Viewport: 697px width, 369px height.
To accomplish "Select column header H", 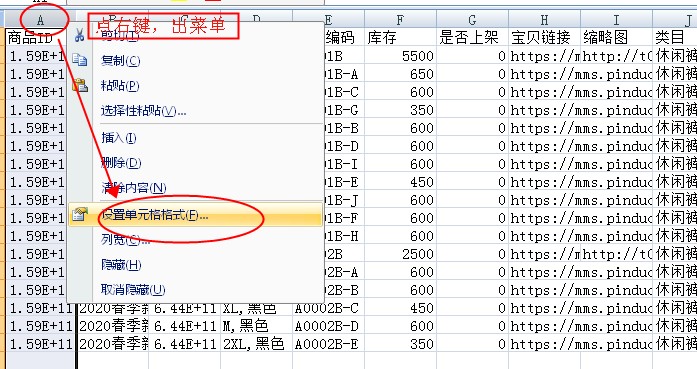I will tap(544, 20).
